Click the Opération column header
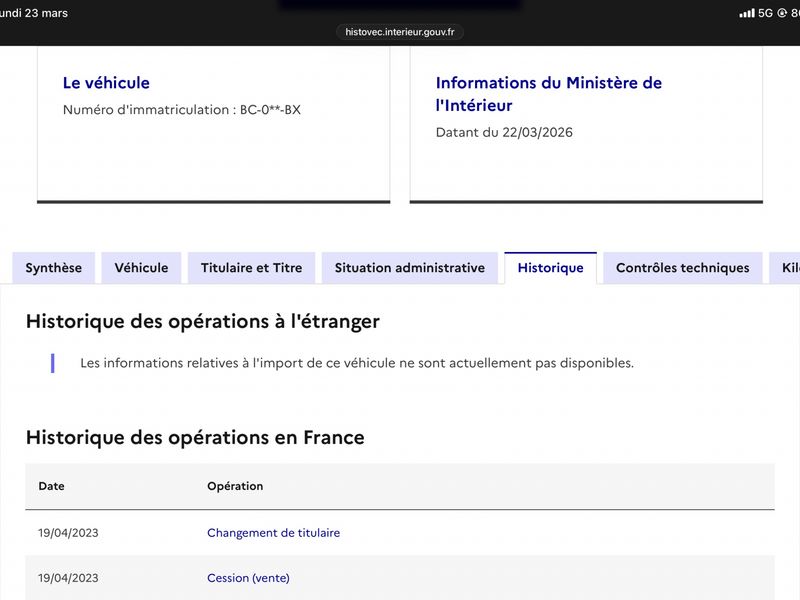The height and width of the screenshot is (600, 800). 235,486
